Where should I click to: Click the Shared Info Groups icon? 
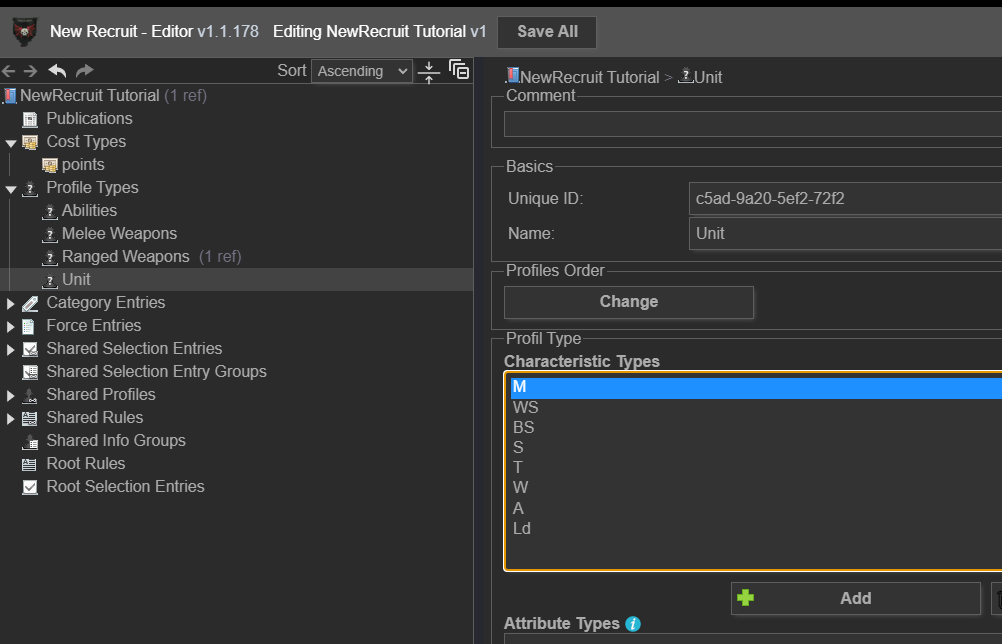[30, 441]
